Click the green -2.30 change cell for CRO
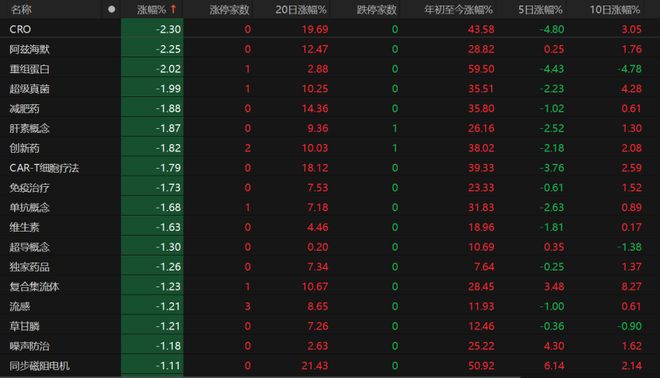 pos(152,29)
